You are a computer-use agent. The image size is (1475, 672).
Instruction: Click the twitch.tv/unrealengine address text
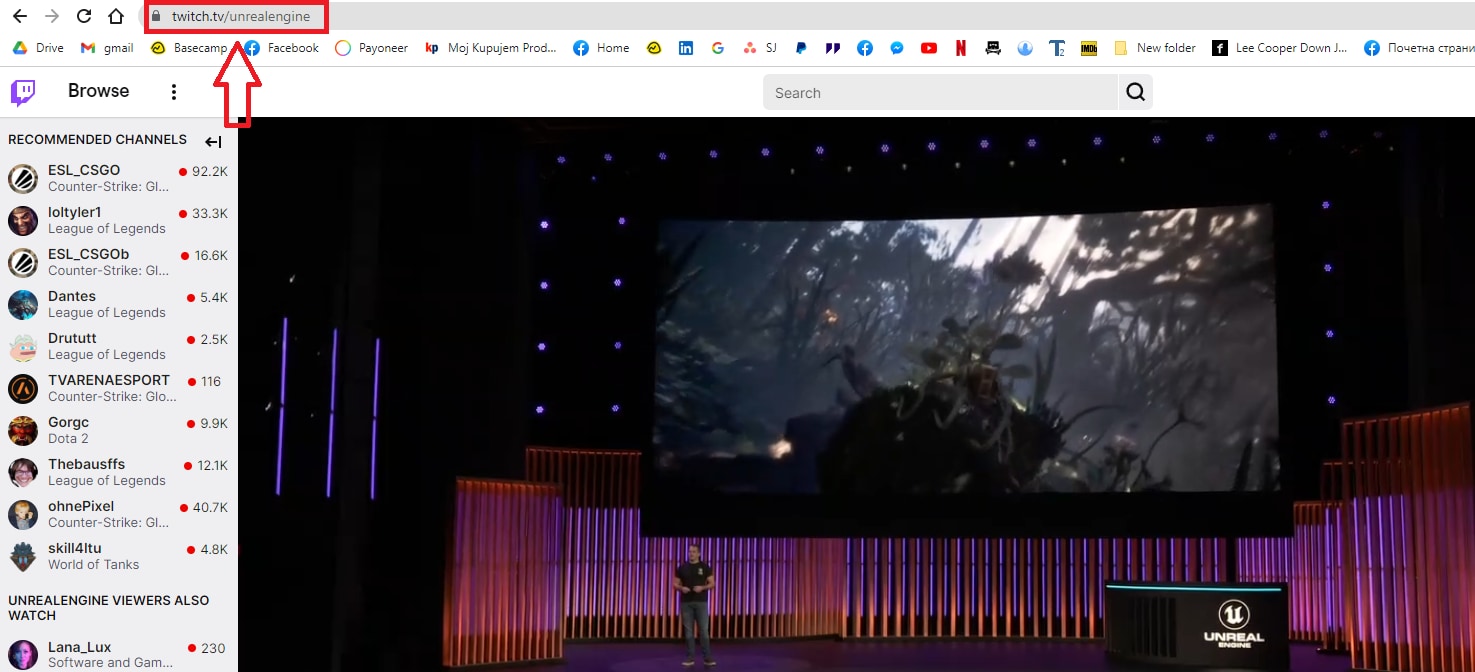tap(241, 17)
